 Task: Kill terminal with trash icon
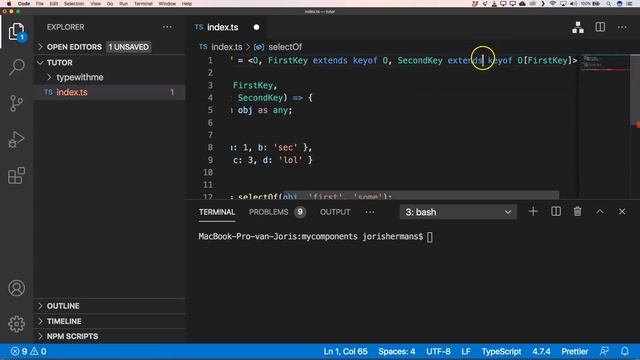[577, 211]
